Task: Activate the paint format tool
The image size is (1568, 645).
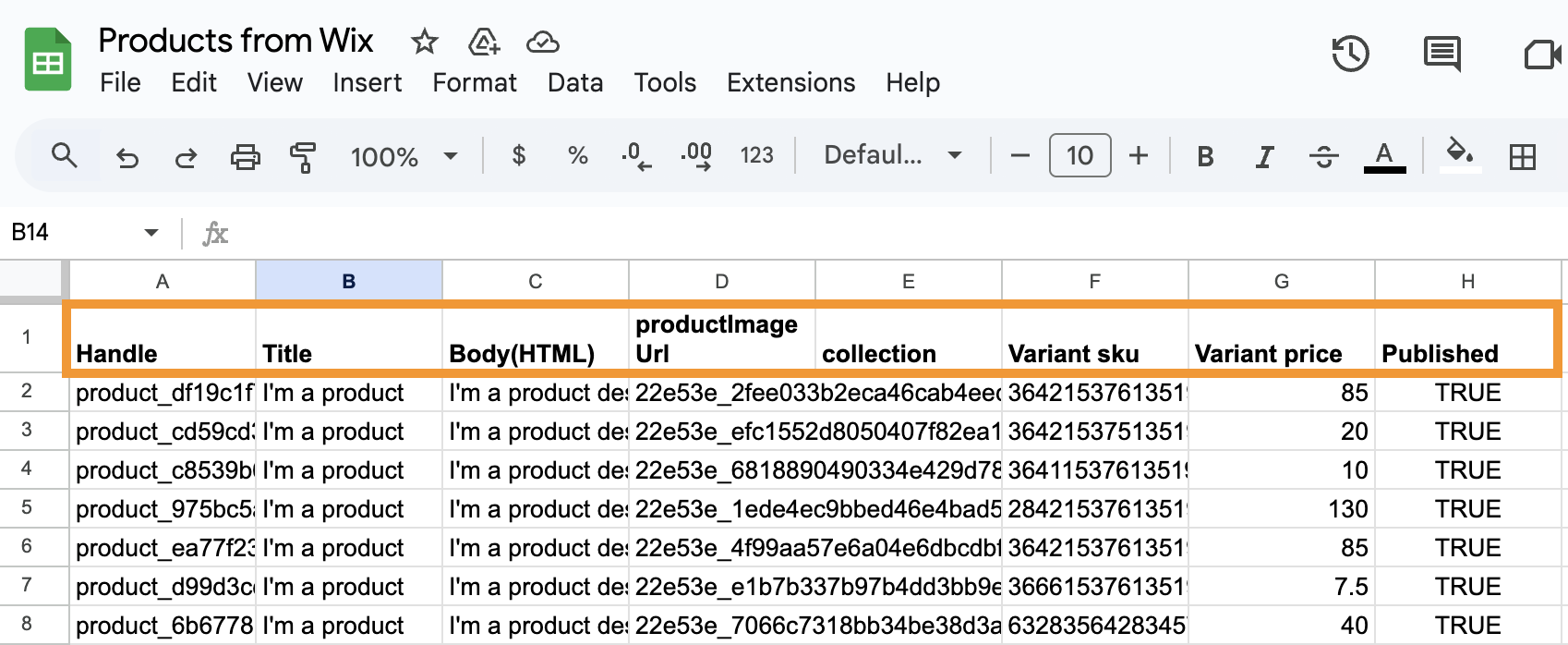Action: tap(303, 156)
